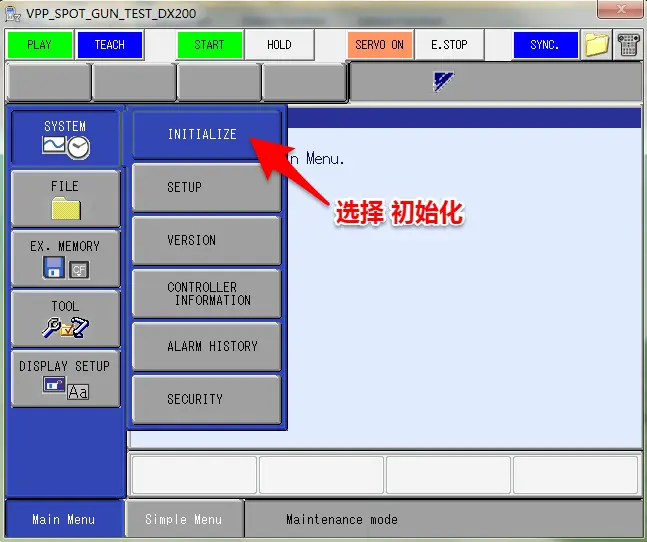The height and width of the screenshot is (542, 647).
Task: Switch to PLAY mode
Action: [40, 45]
